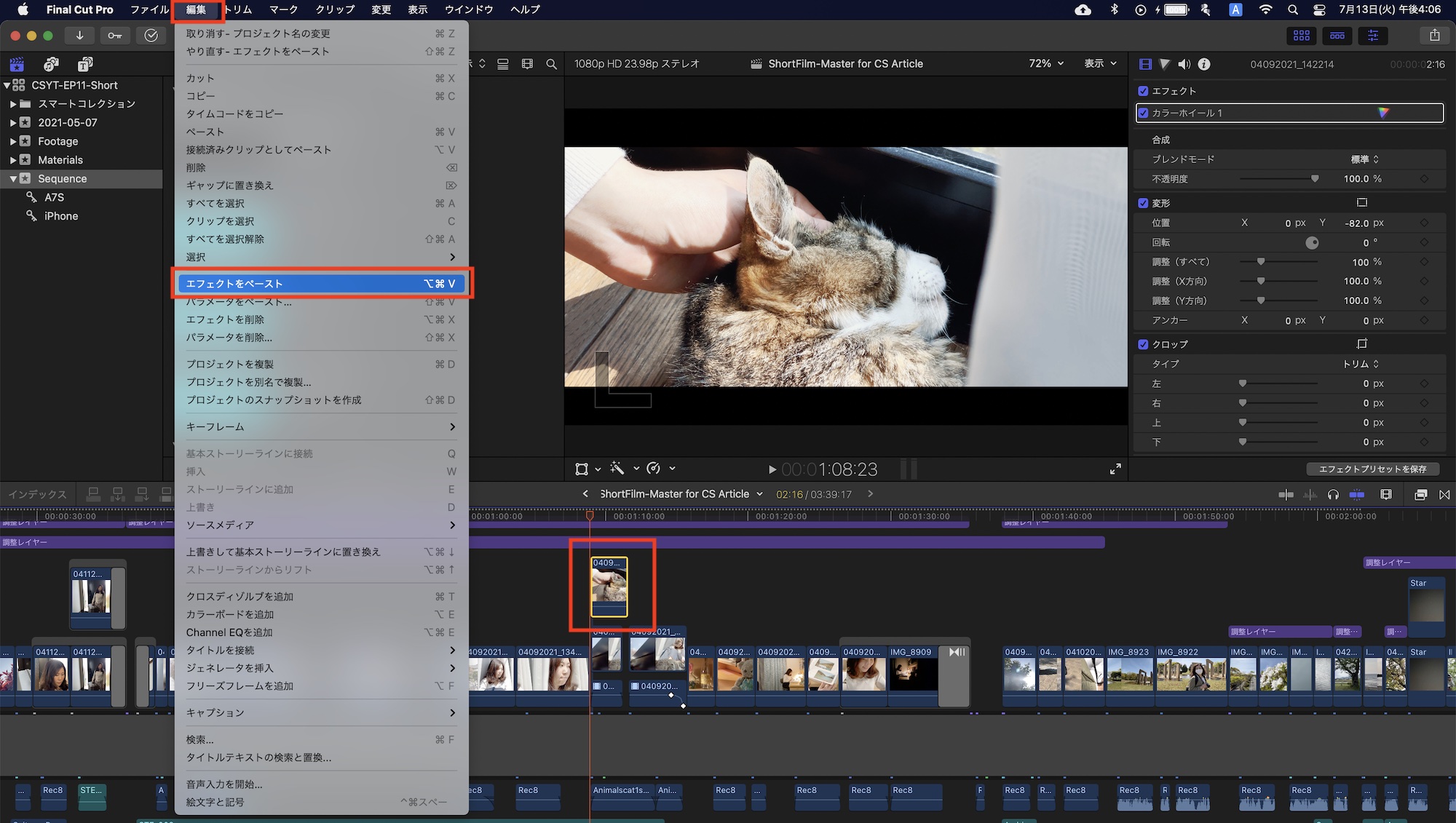1456x823 pixels.
Task: Open the titles and generators sidebar icon
Action: 85,64
